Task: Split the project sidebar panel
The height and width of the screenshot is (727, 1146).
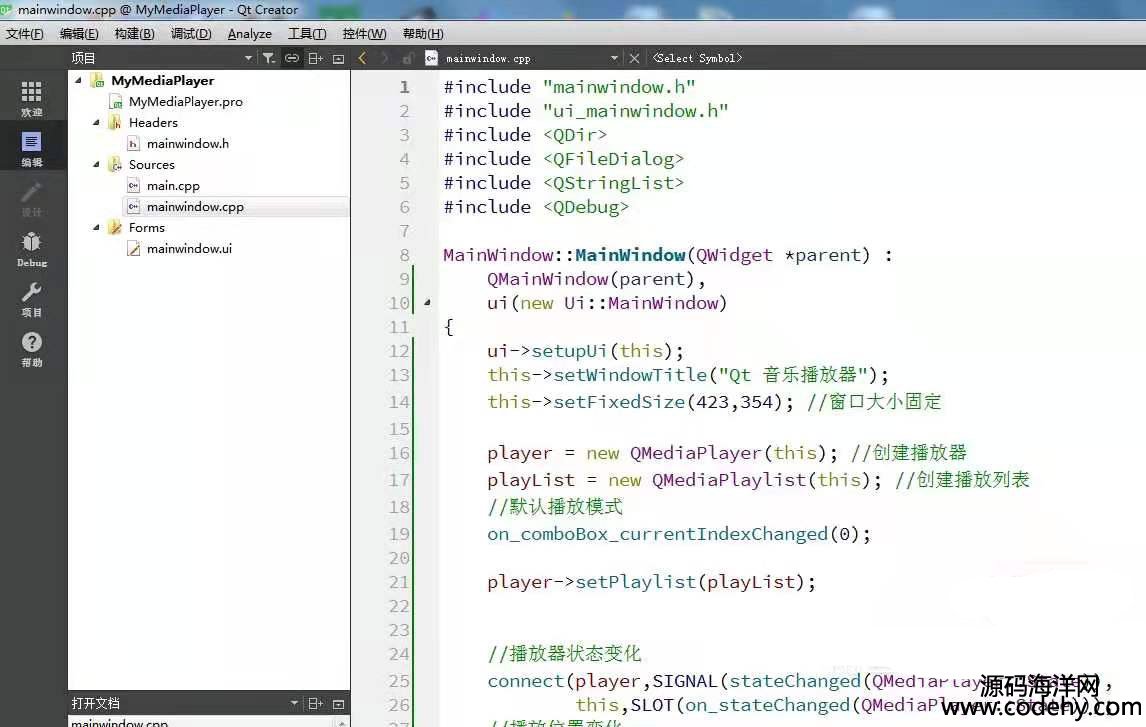Action: tap(316, 58)
